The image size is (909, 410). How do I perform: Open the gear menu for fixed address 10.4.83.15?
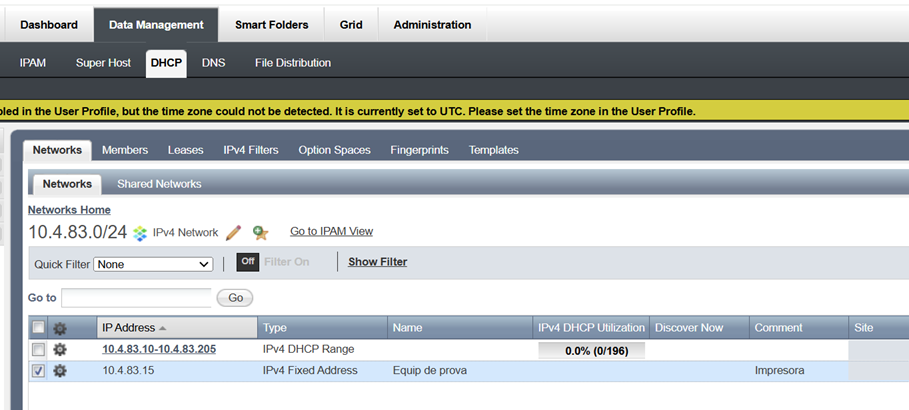60,371
